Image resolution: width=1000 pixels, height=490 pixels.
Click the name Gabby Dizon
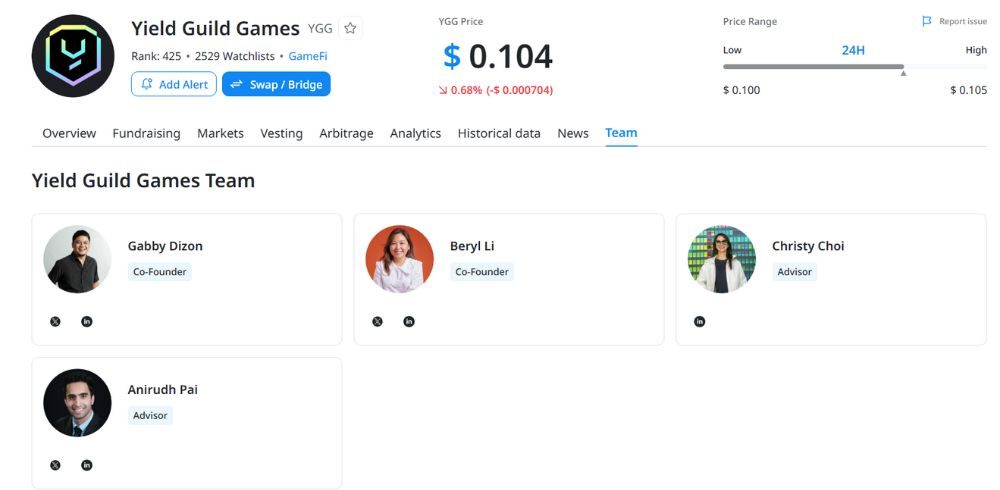point(165,246)
